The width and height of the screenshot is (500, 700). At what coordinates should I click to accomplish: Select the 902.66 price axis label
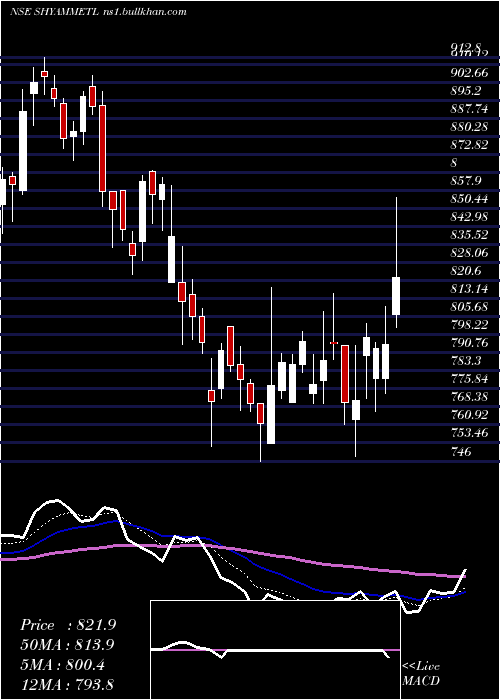468,73
